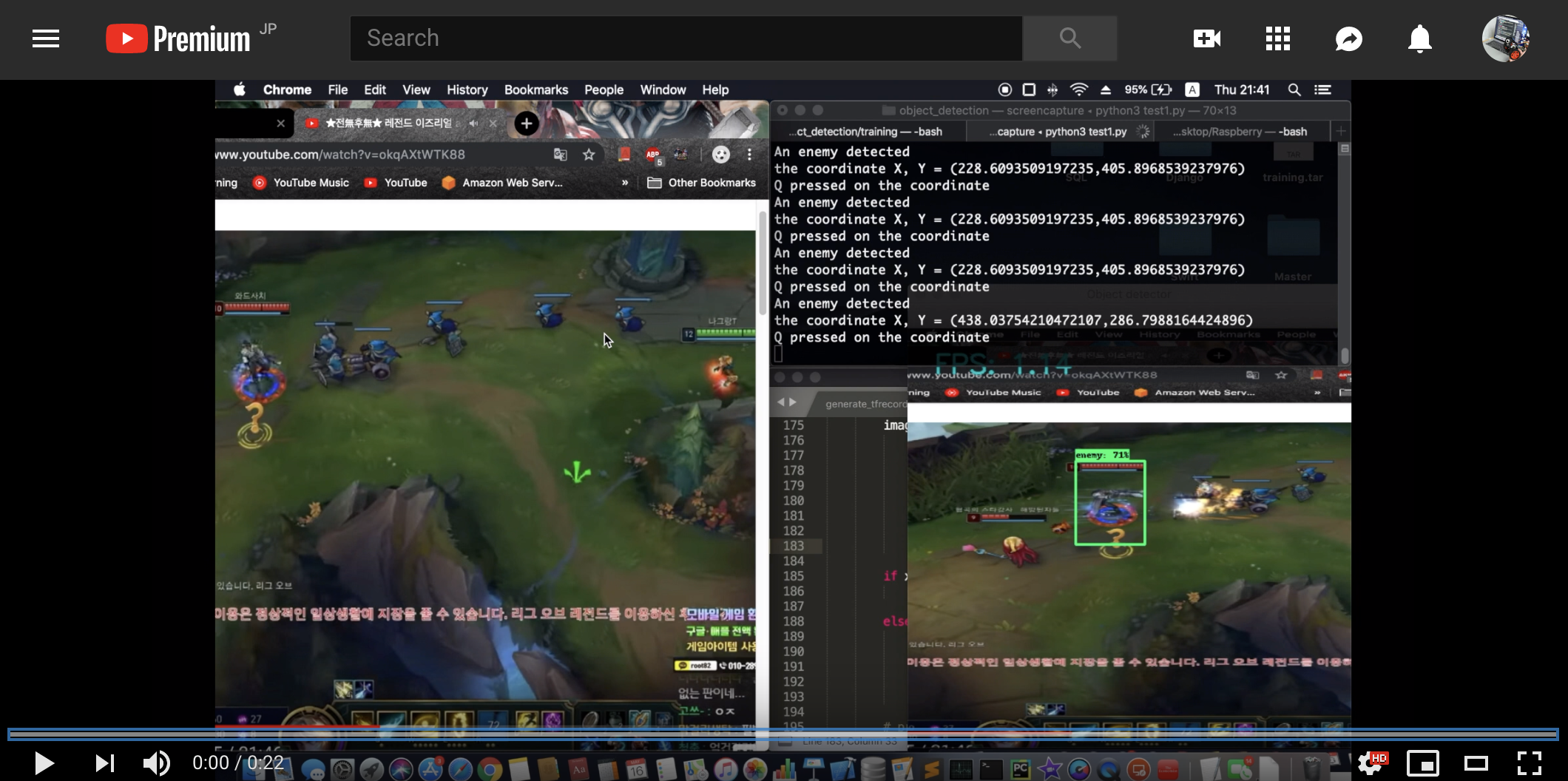This screenshot has height=781, width=1568.
Task: Click line number 183 in the editor gutter
Action: [x=794, y=546]
